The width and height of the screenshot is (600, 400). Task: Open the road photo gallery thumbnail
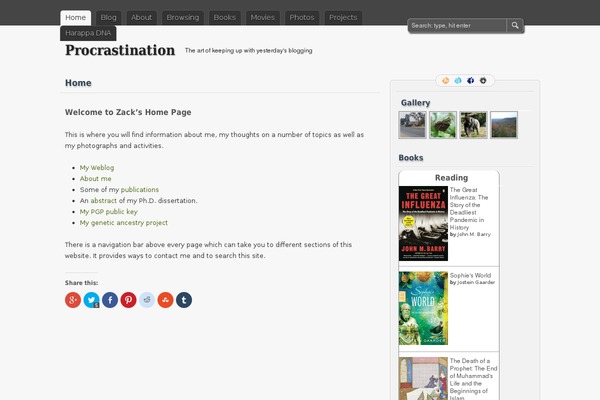pyautogui.click(x=412, y=125)
